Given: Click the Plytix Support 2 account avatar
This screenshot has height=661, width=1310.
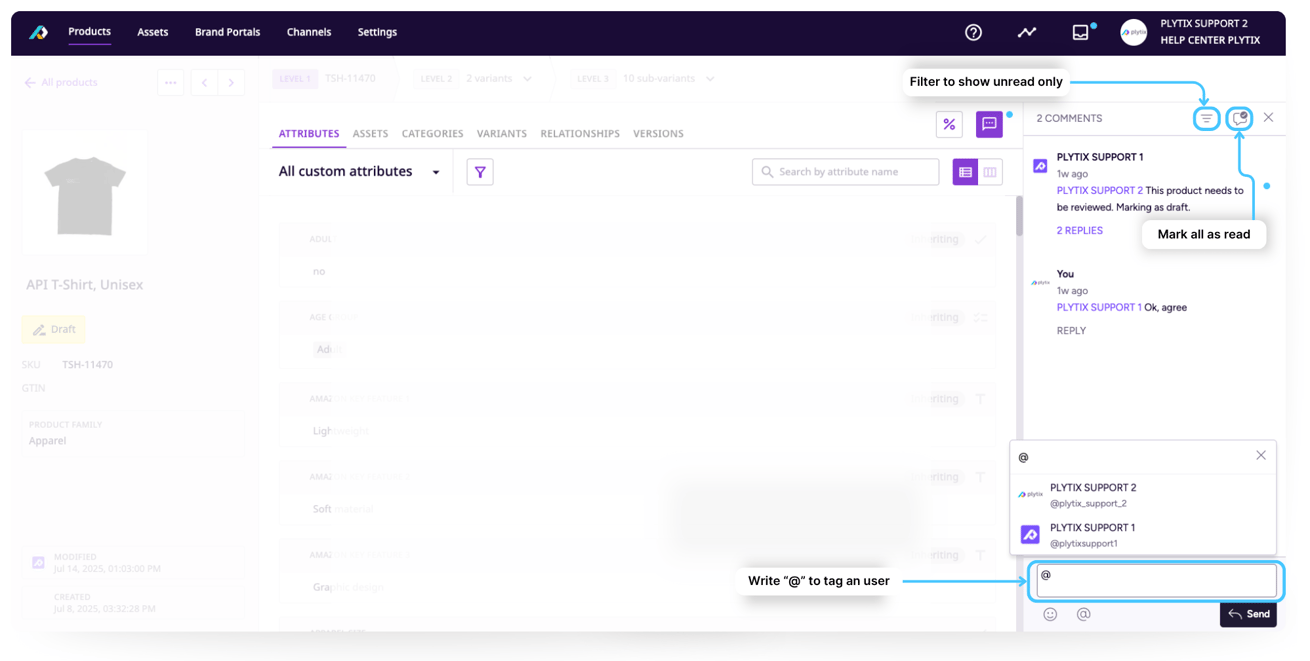Looking at the screenshot, I should point(1133,32).
